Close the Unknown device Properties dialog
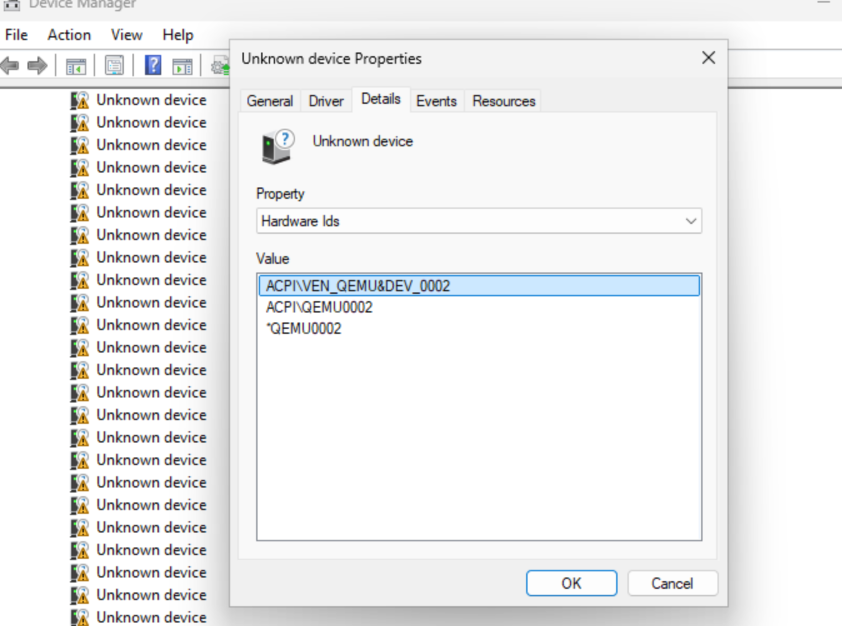The width and height of the screenshot is (842, 626). pos(708,58)
